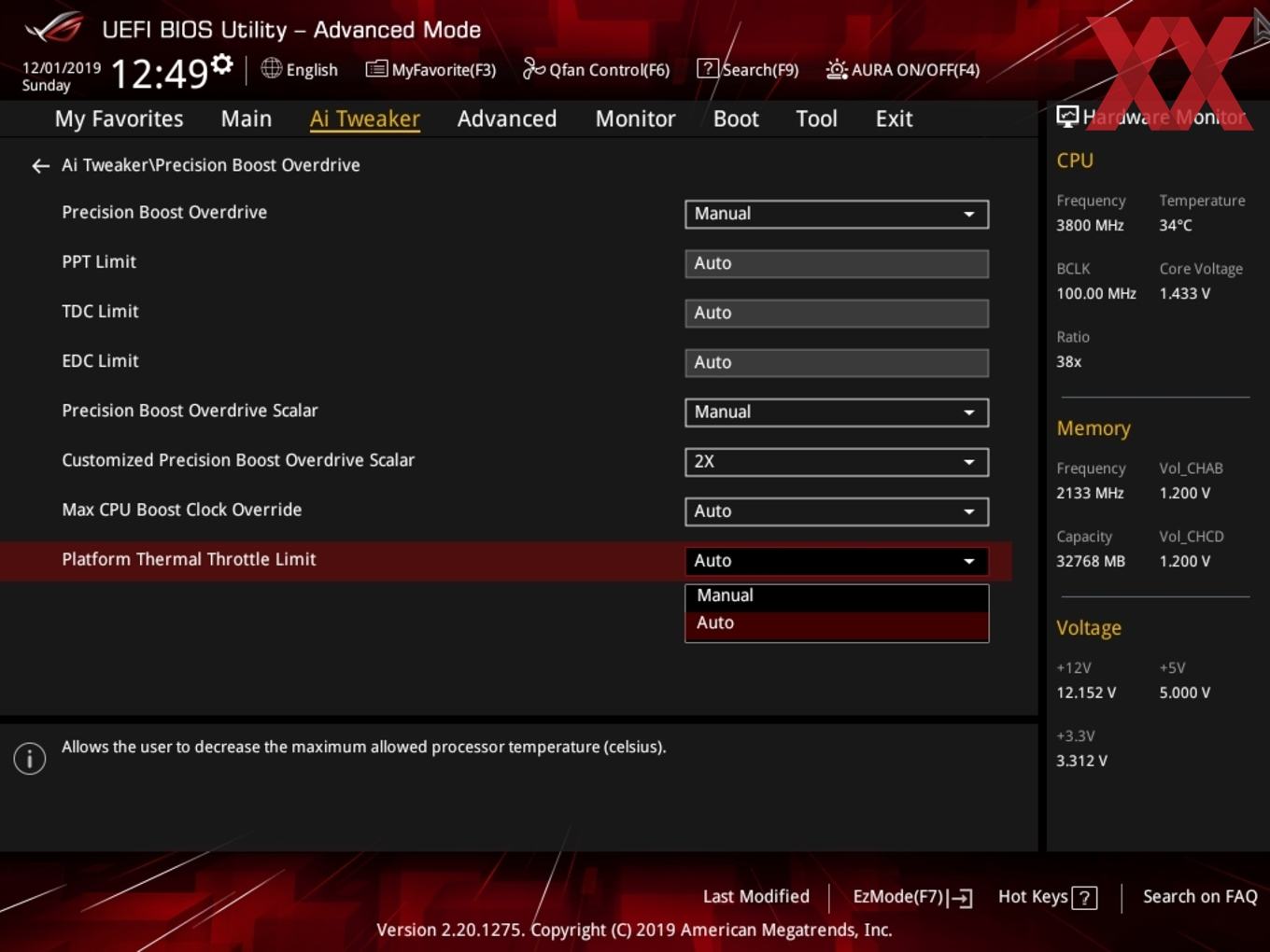The image size is (1270, 952).
Task: Click the MyFavorite list icon
Action: 376,69
